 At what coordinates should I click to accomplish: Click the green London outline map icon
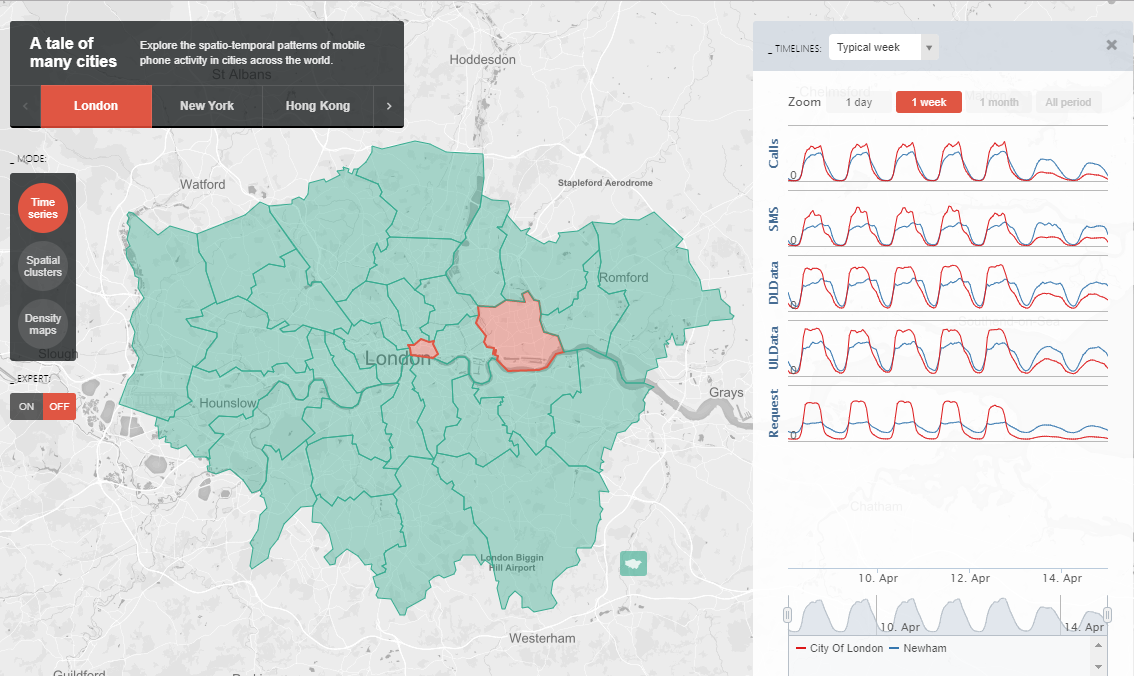click(634, 563)
